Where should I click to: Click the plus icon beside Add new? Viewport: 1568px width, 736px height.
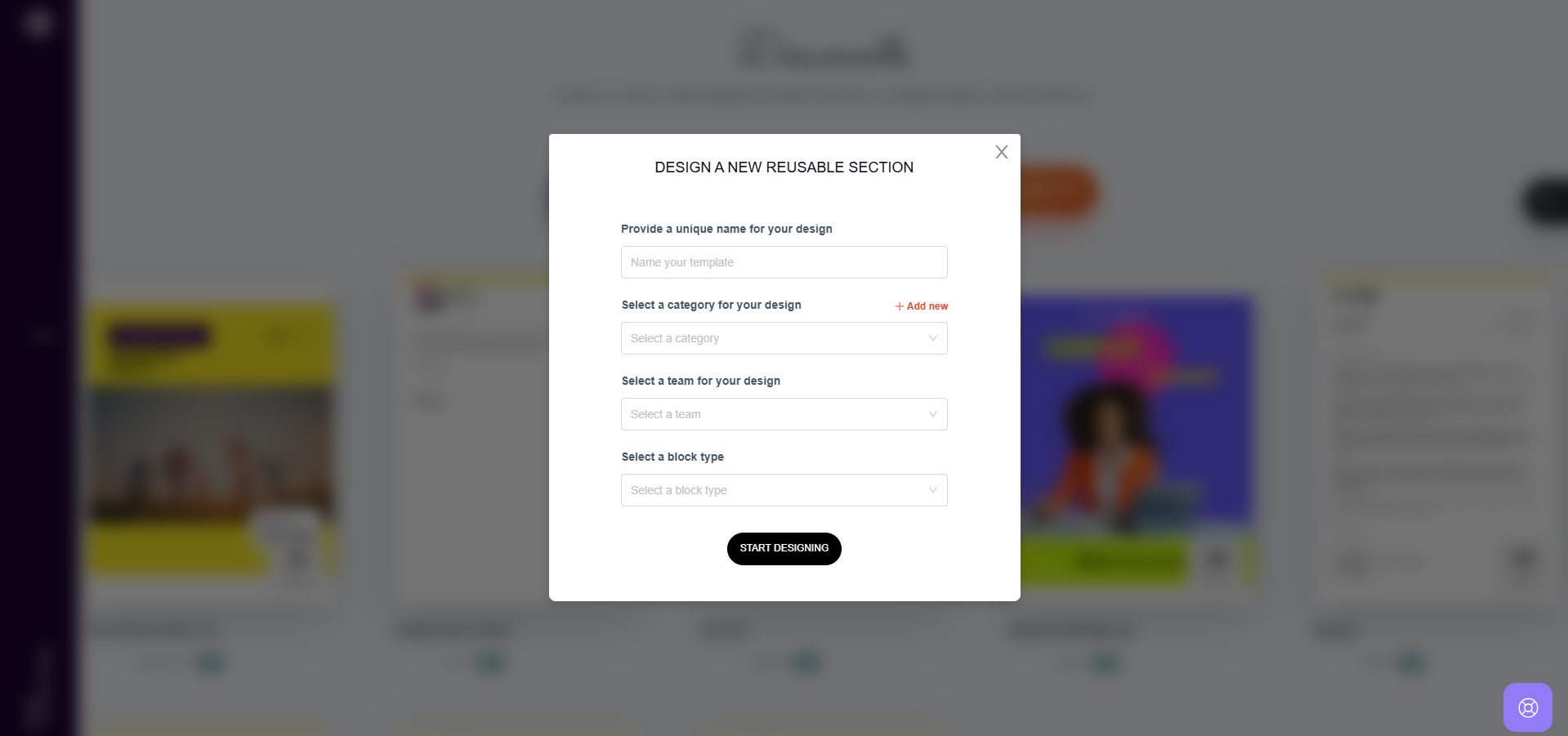click(900, 306)
